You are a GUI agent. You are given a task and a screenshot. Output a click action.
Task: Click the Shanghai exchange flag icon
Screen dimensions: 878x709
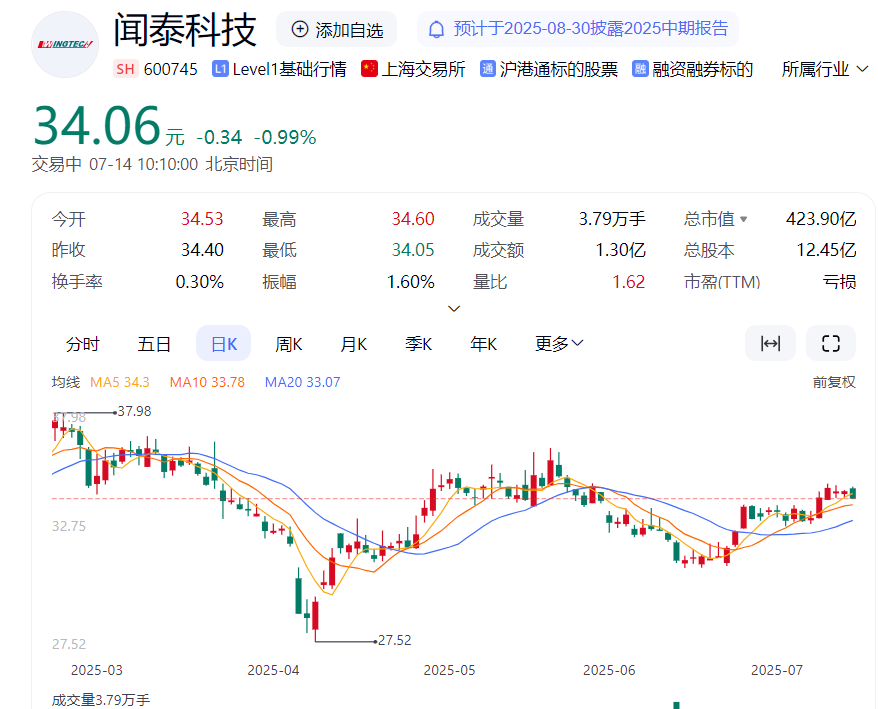click(369, 69)
